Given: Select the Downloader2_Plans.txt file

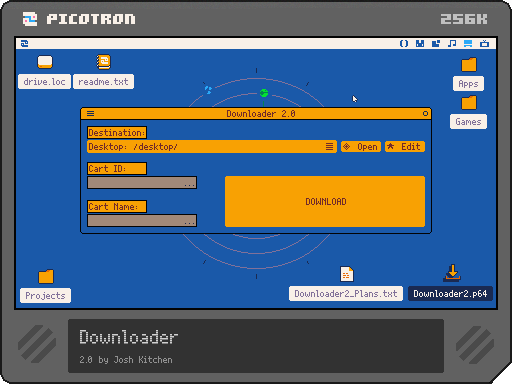Looking at the screenshot, I should pyautogui.click(x=346, y=284).
